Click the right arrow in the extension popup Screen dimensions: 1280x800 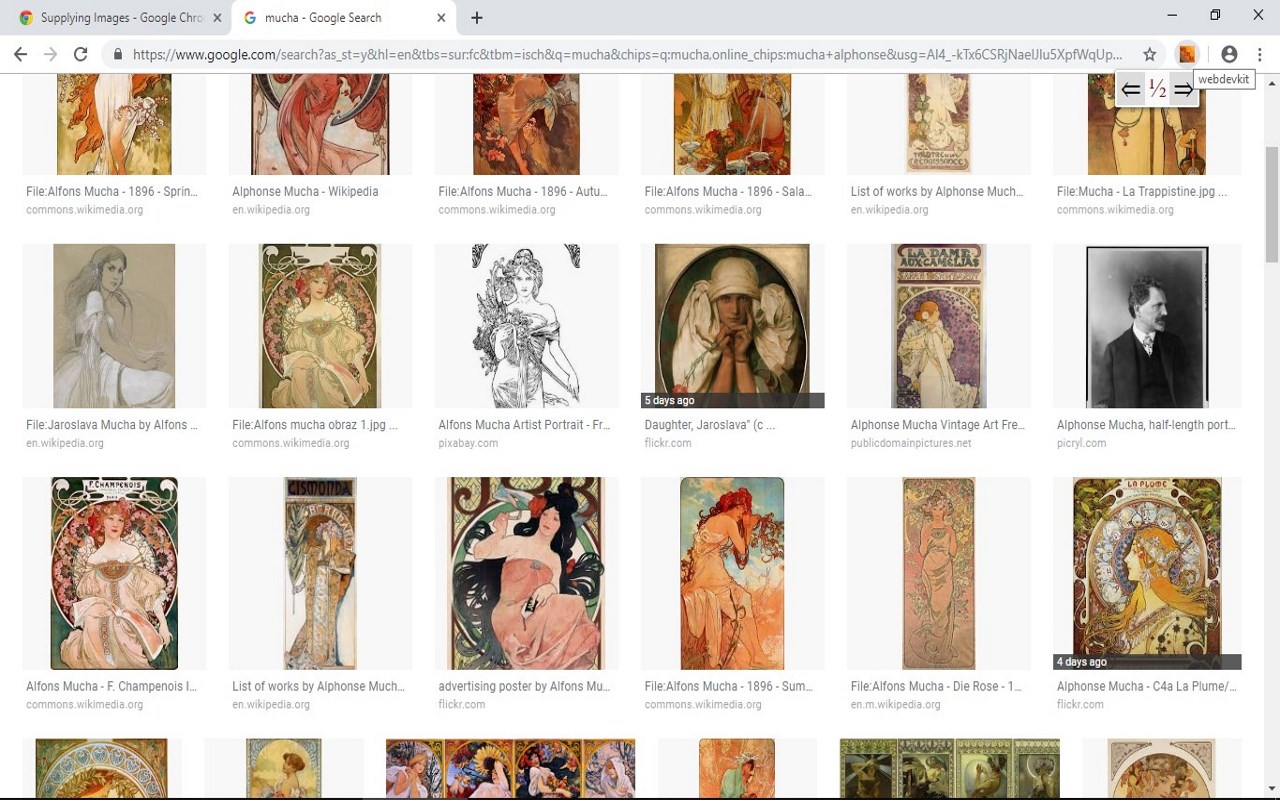click(x=1183, y=89)
